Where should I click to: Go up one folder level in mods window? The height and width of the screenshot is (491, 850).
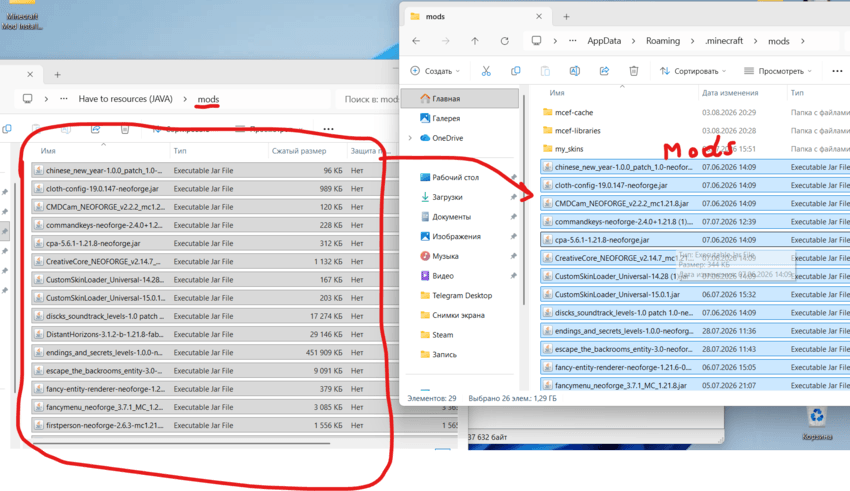coord(475,41)
